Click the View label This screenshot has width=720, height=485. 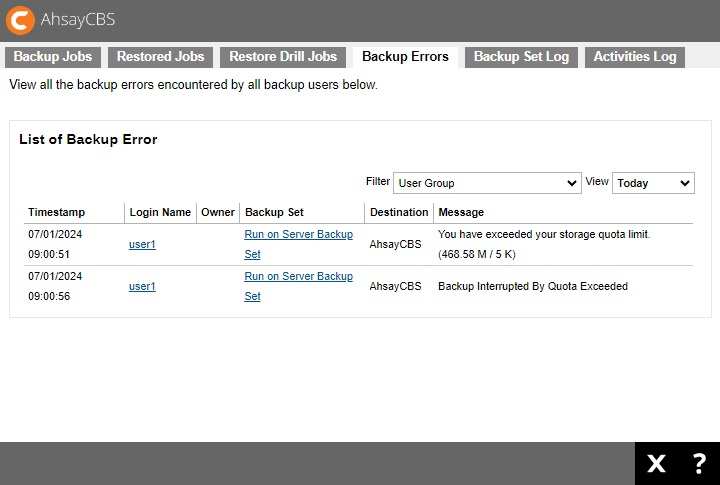tap(597, 181)
